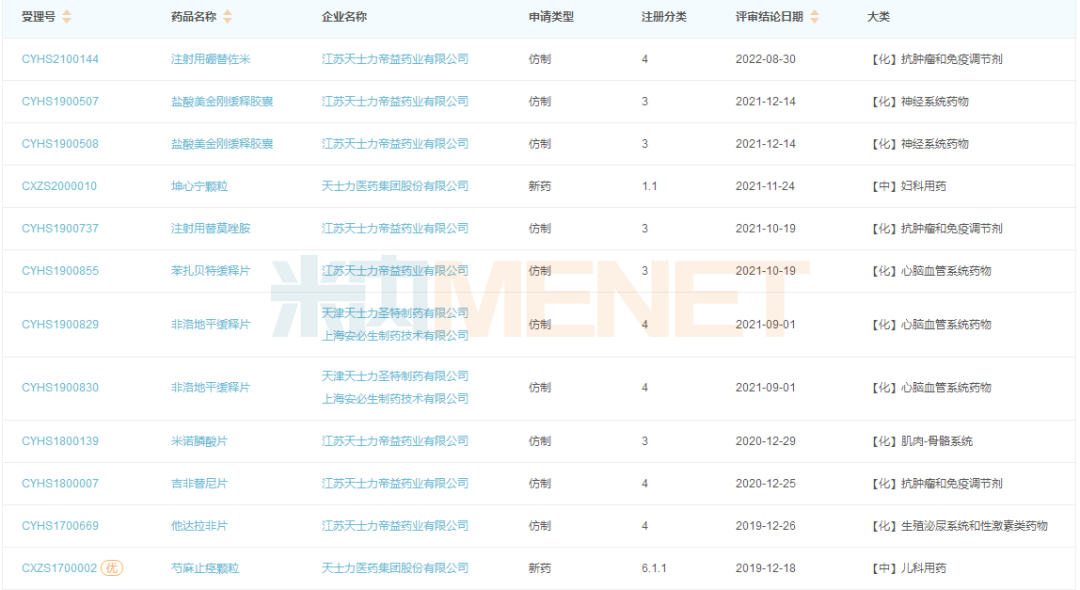The height and width of the screenshot is (590, 1080).
Task: Open acceptance number CYHS1900508
Action: [x=60, y=144]
